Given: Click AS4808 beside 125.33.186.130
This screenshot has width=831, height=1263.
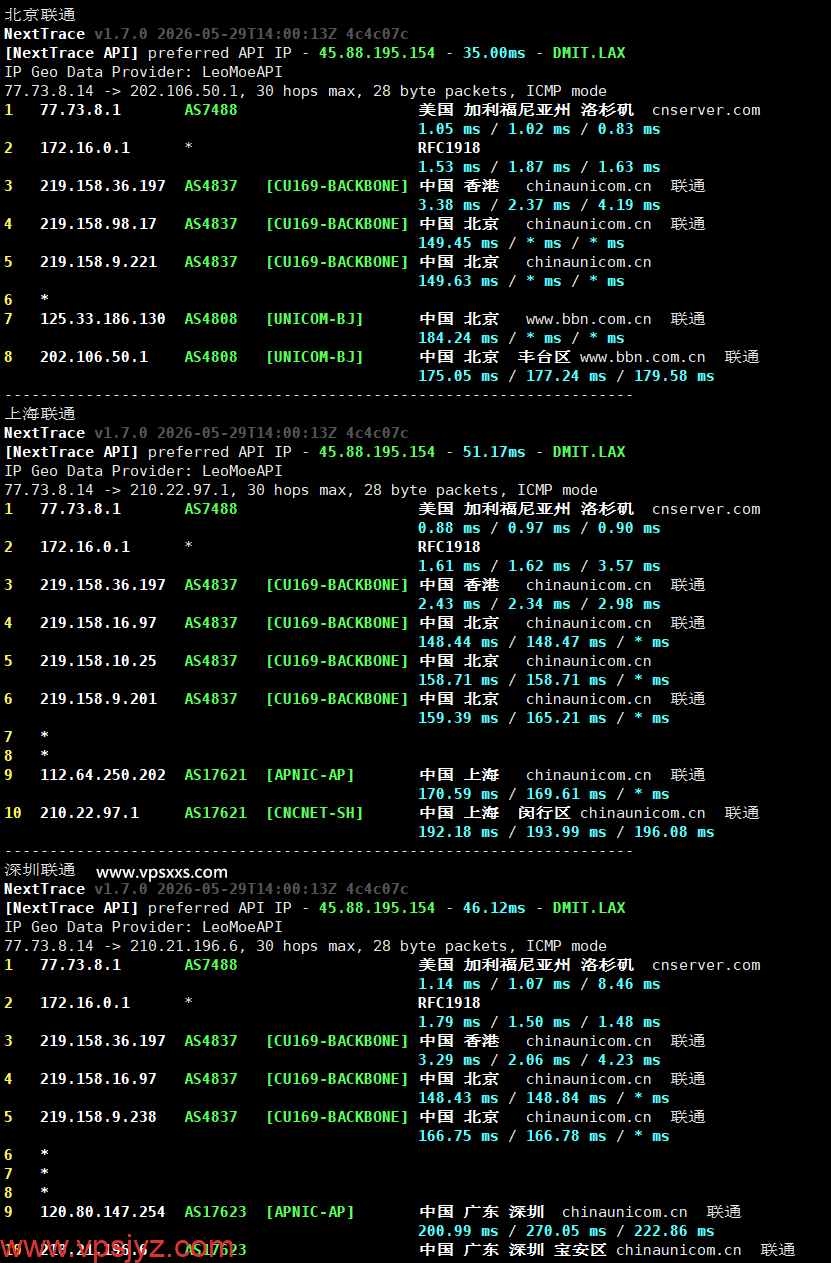Looking at the screenshot, I should pos(211,319).
